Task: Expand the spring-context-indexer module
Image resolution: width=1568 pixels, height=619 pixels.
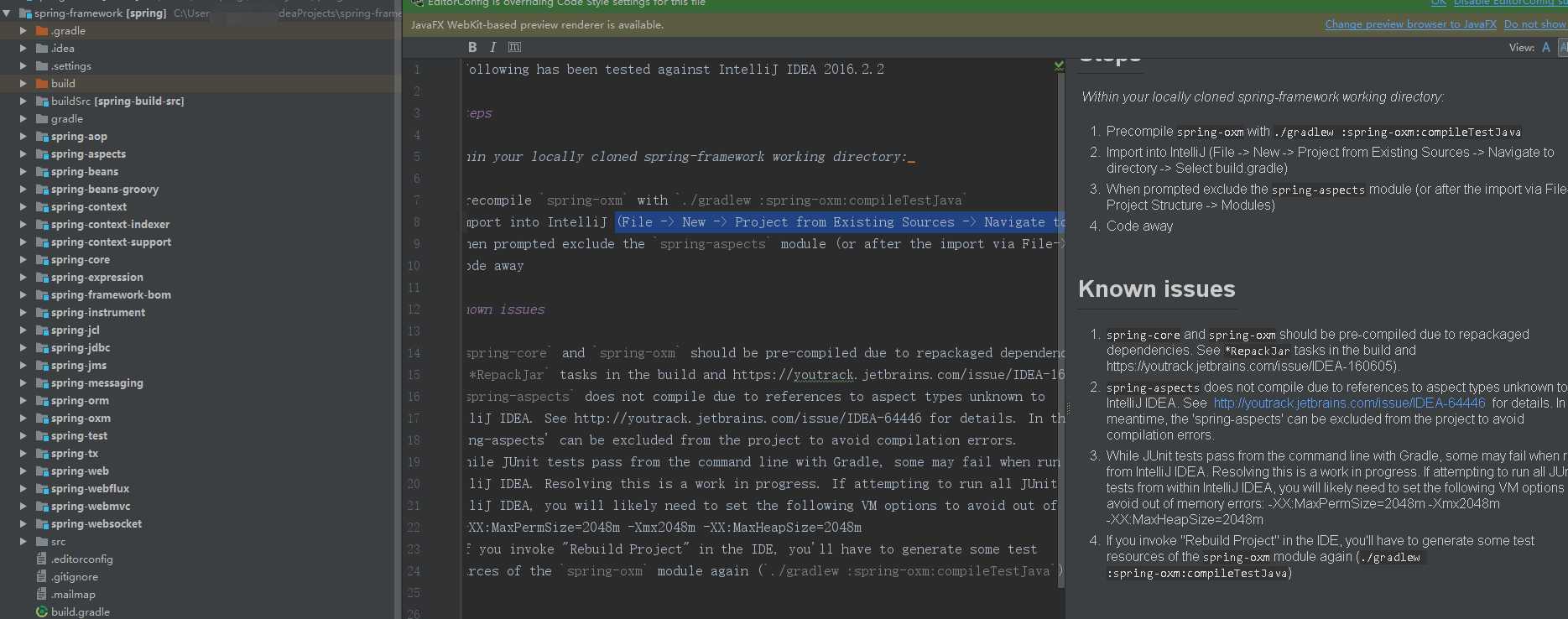Action: coord(23,225)
